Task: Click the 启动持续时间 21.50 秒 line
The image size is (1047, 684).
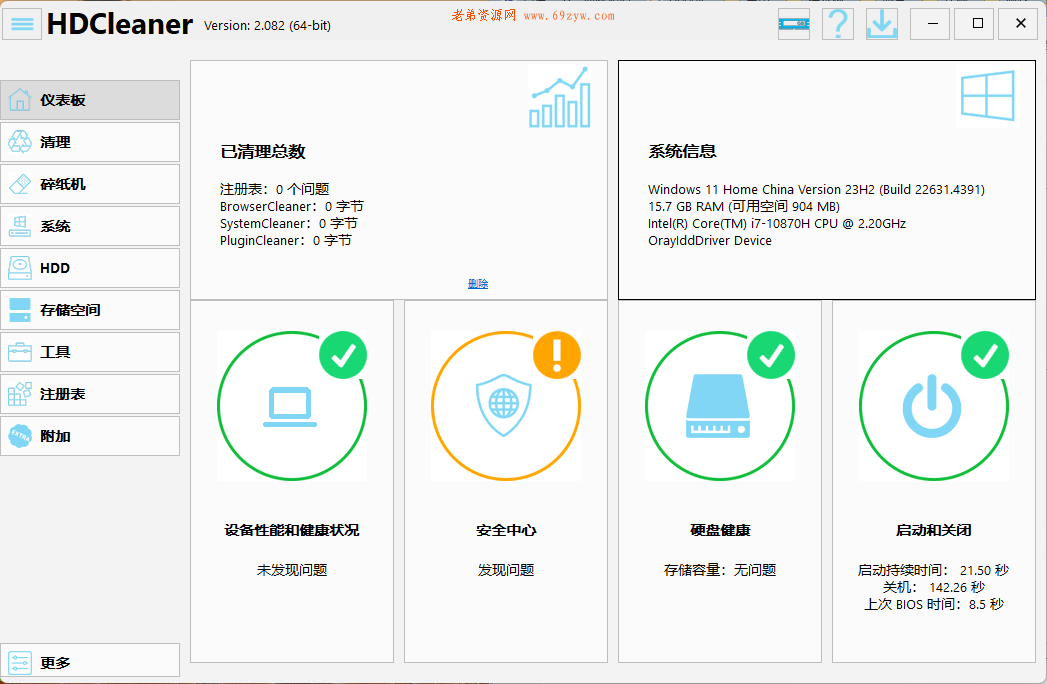Action: [933, 570]
